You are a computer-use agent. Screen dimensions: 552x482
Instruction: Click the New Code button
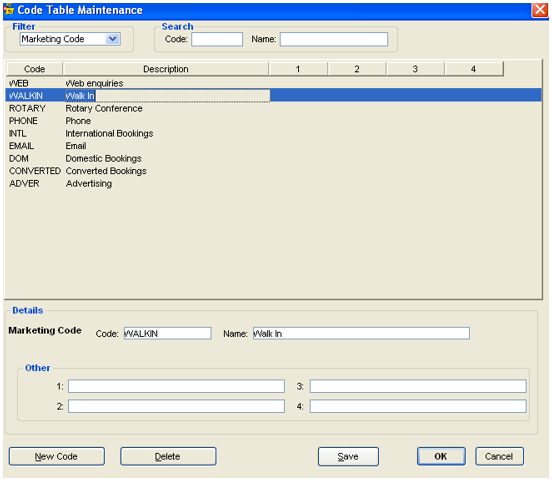[57, 457]
